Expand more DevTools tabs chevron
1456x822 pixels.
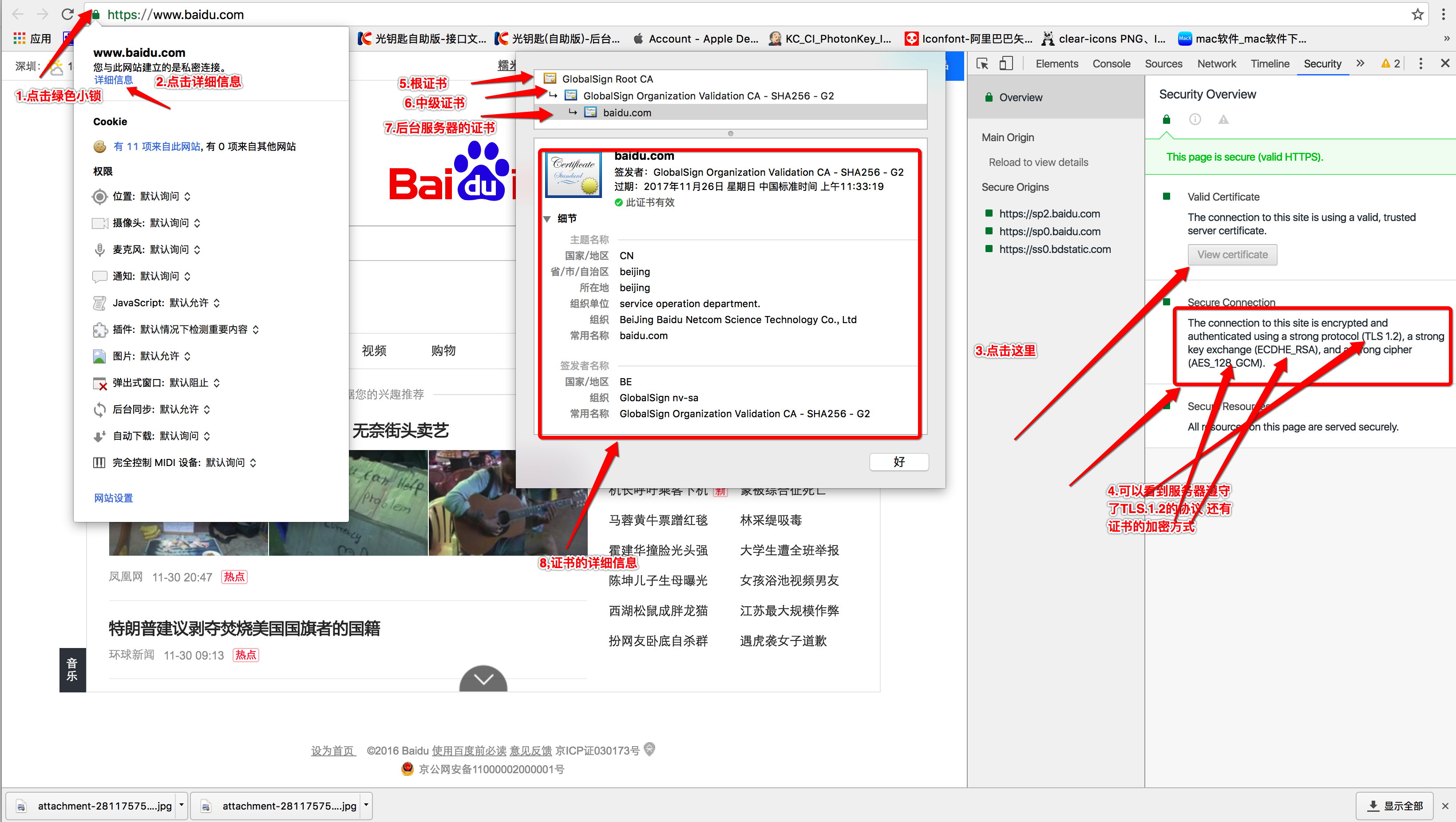coord(1361,63)
